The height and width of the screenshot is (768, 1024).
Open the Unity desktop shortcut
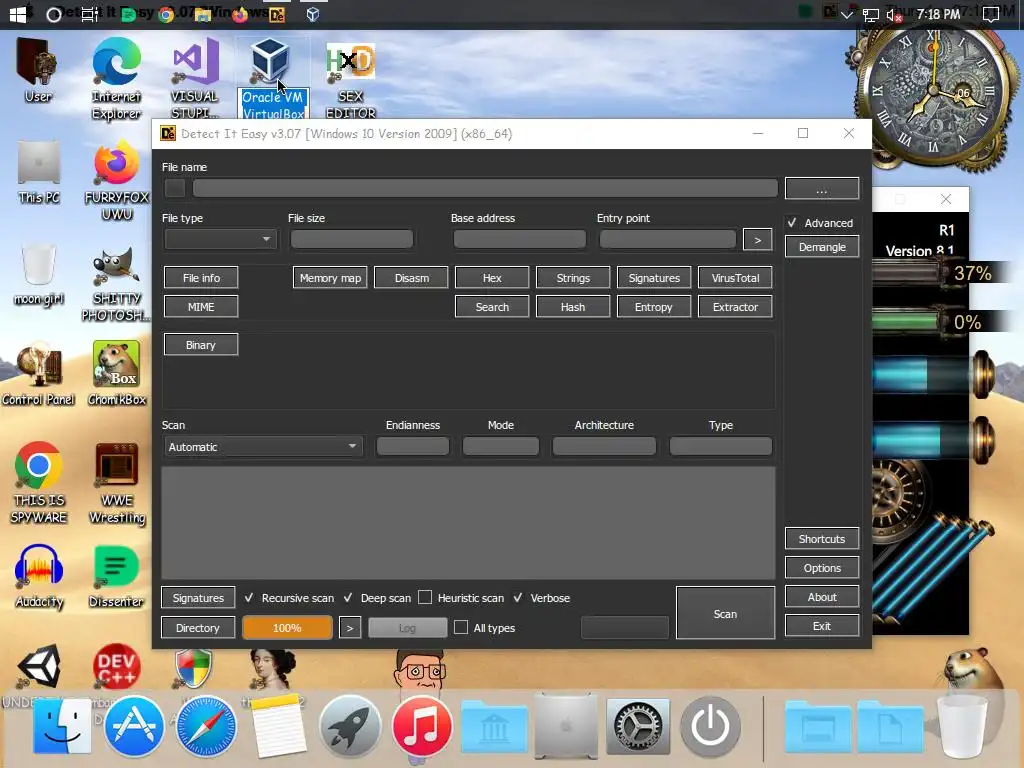[39, 666]
